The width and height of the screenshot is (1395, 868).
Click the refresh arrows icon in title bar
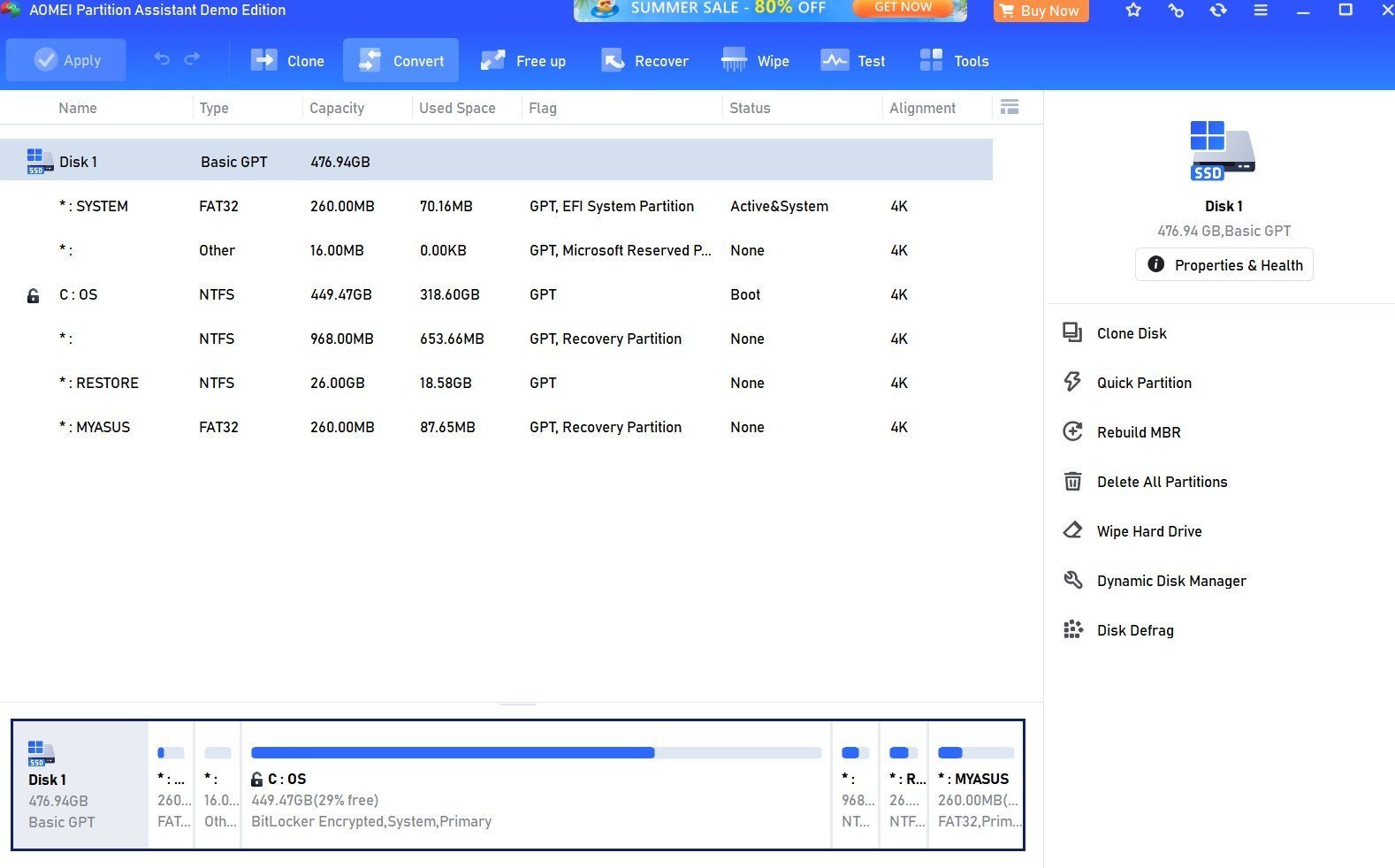(1218, 11)
